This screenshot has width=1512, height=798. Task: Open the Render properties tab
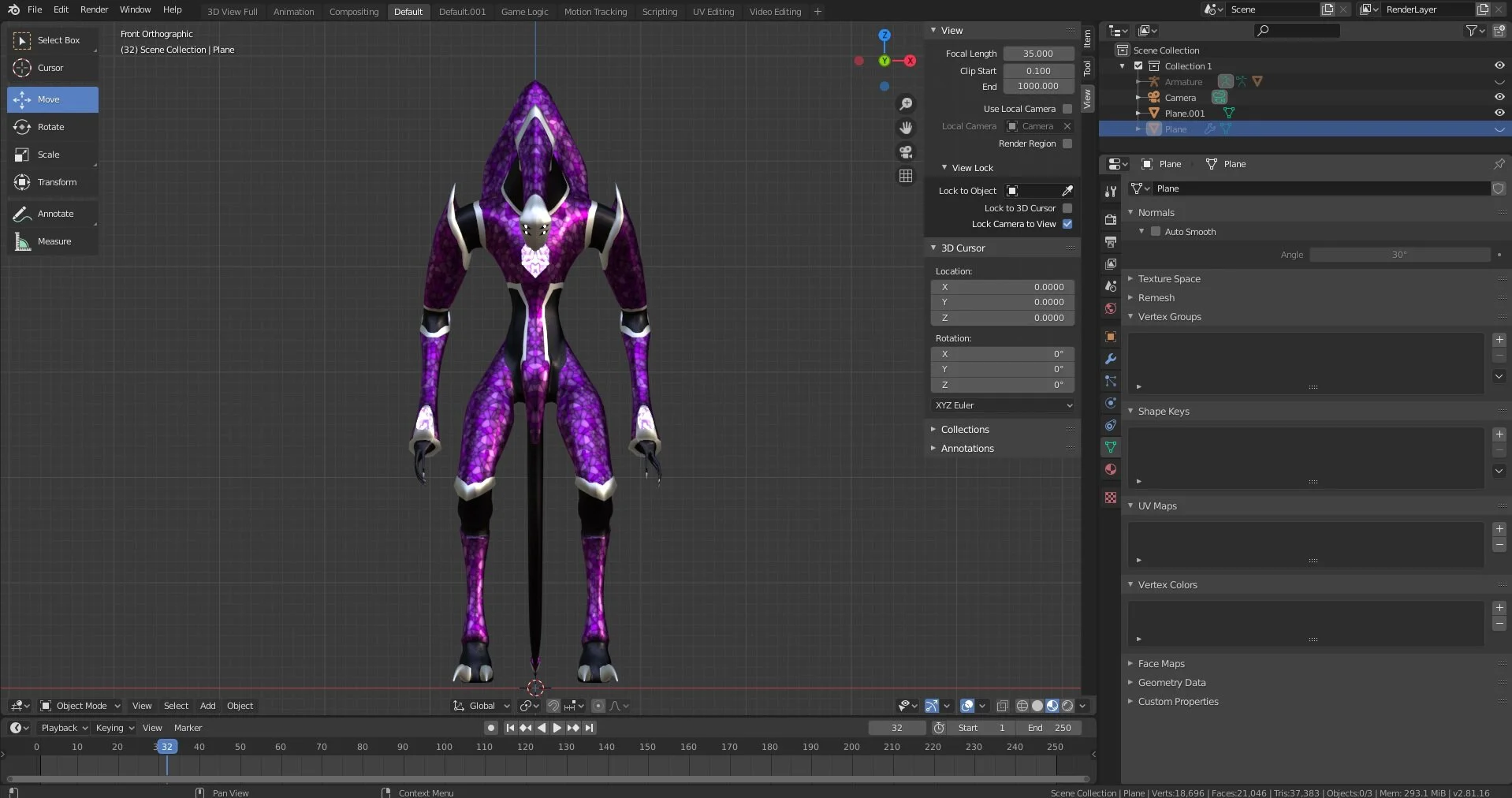pyautogui.click(x=1111, y=219)
